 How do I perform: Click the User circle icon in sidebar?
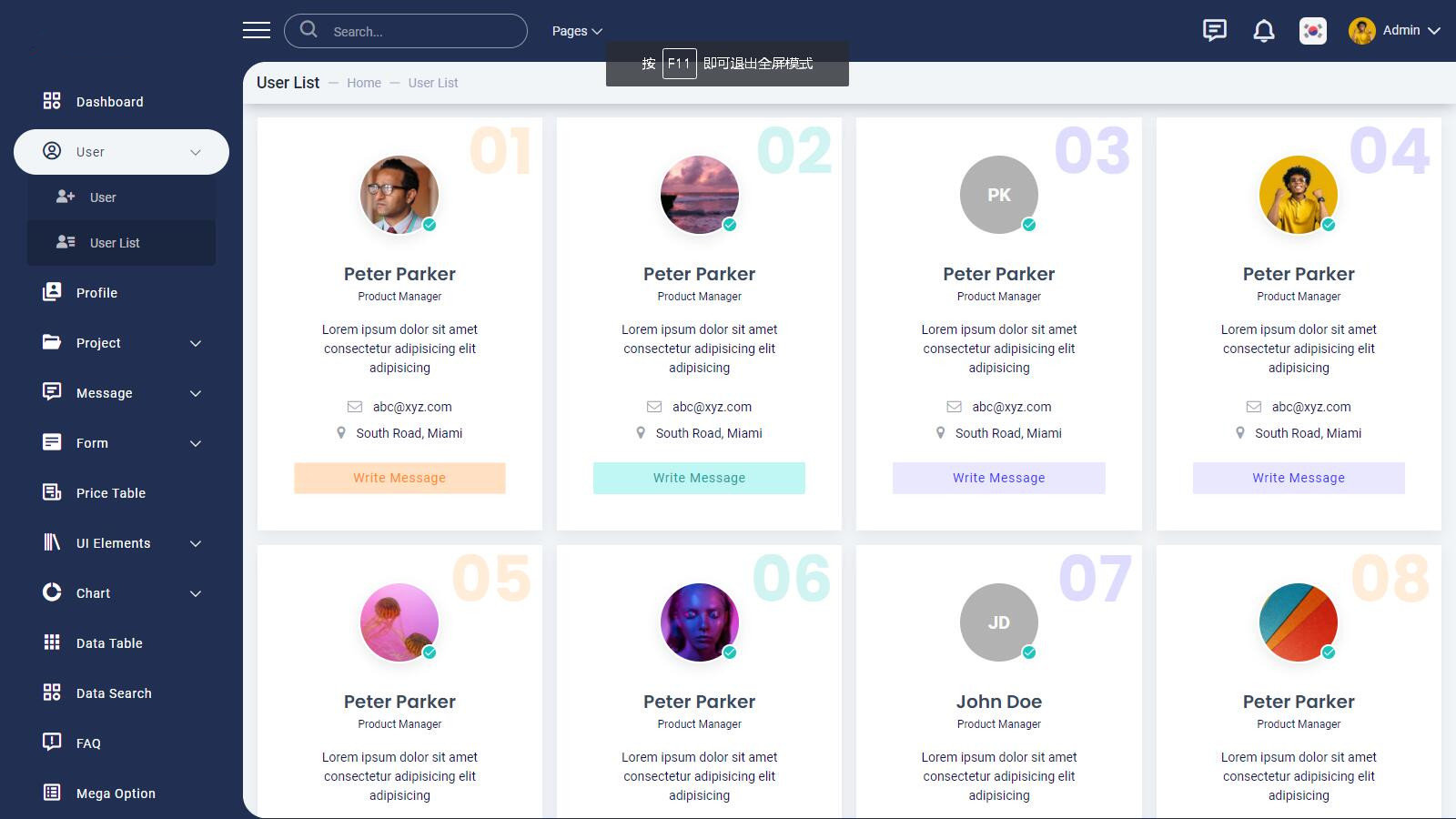52,151
